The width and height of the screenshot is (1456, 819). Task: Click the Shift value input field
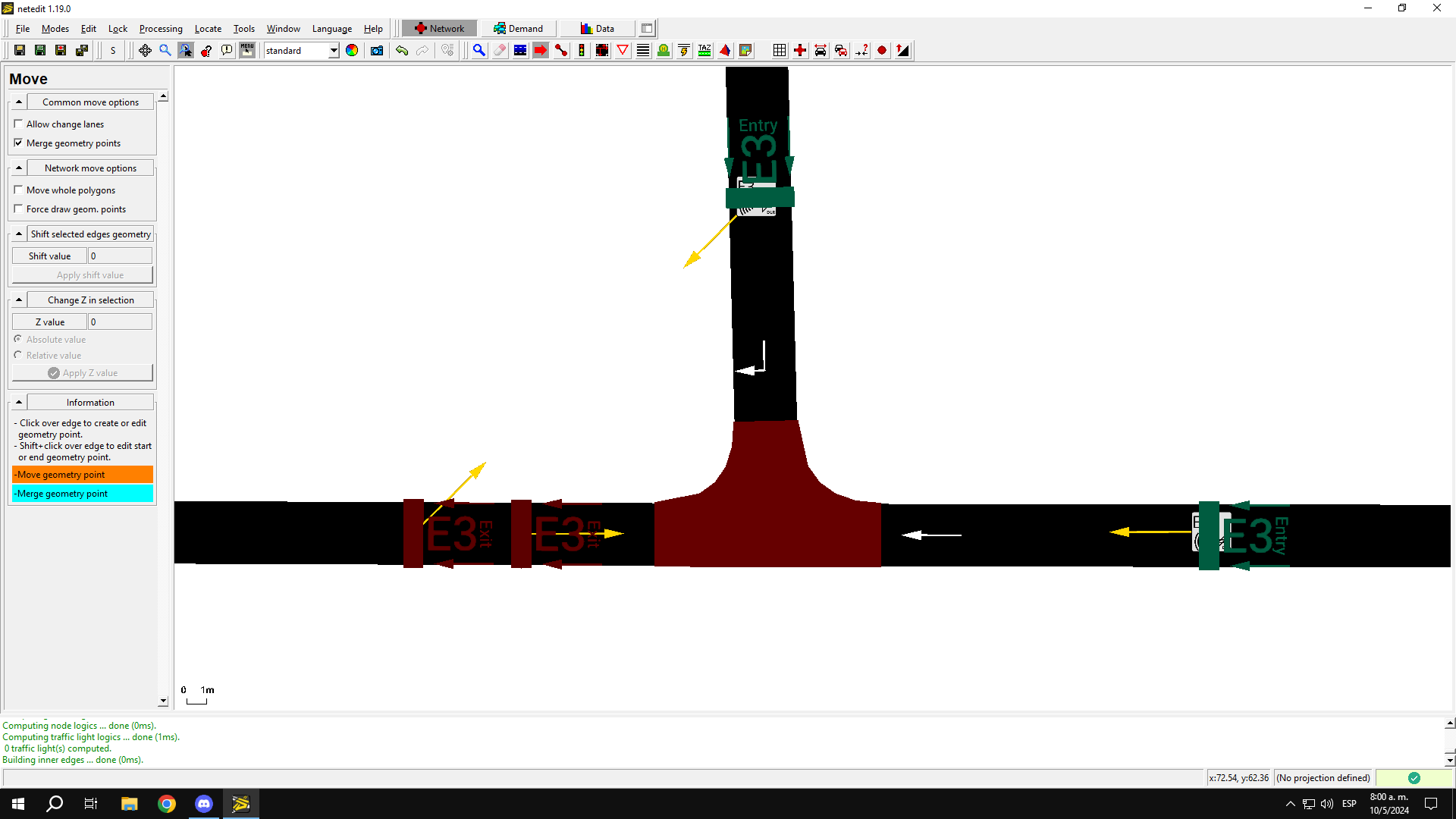121,256
